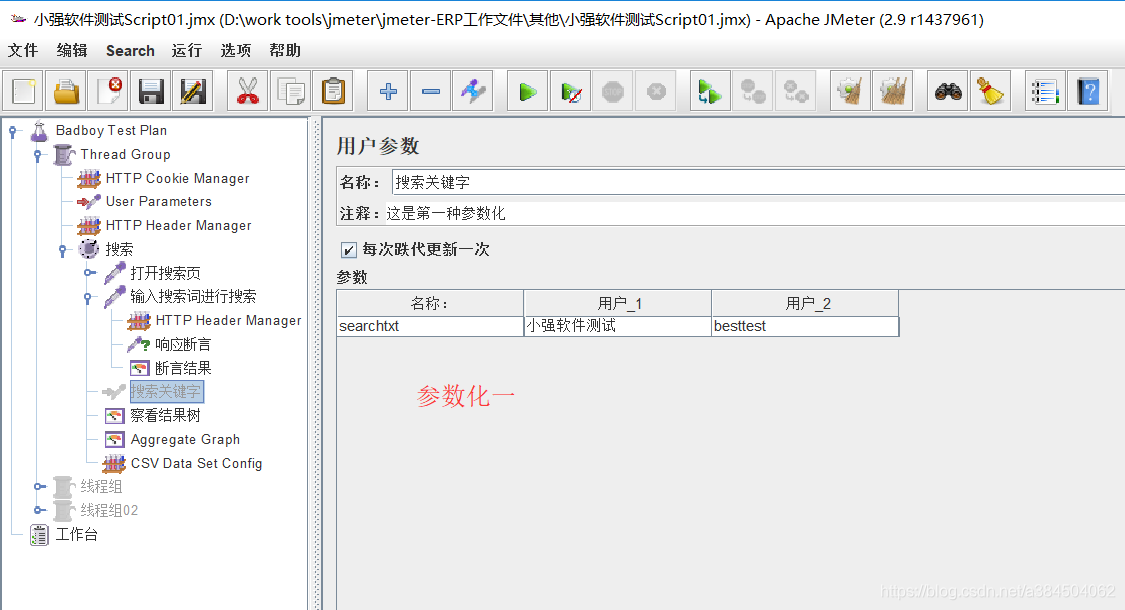Image resolution: width=1125 pixels, height=610 pixels.
Task: Select Aggregate Graph in the tree
Action: coord(185,439)
